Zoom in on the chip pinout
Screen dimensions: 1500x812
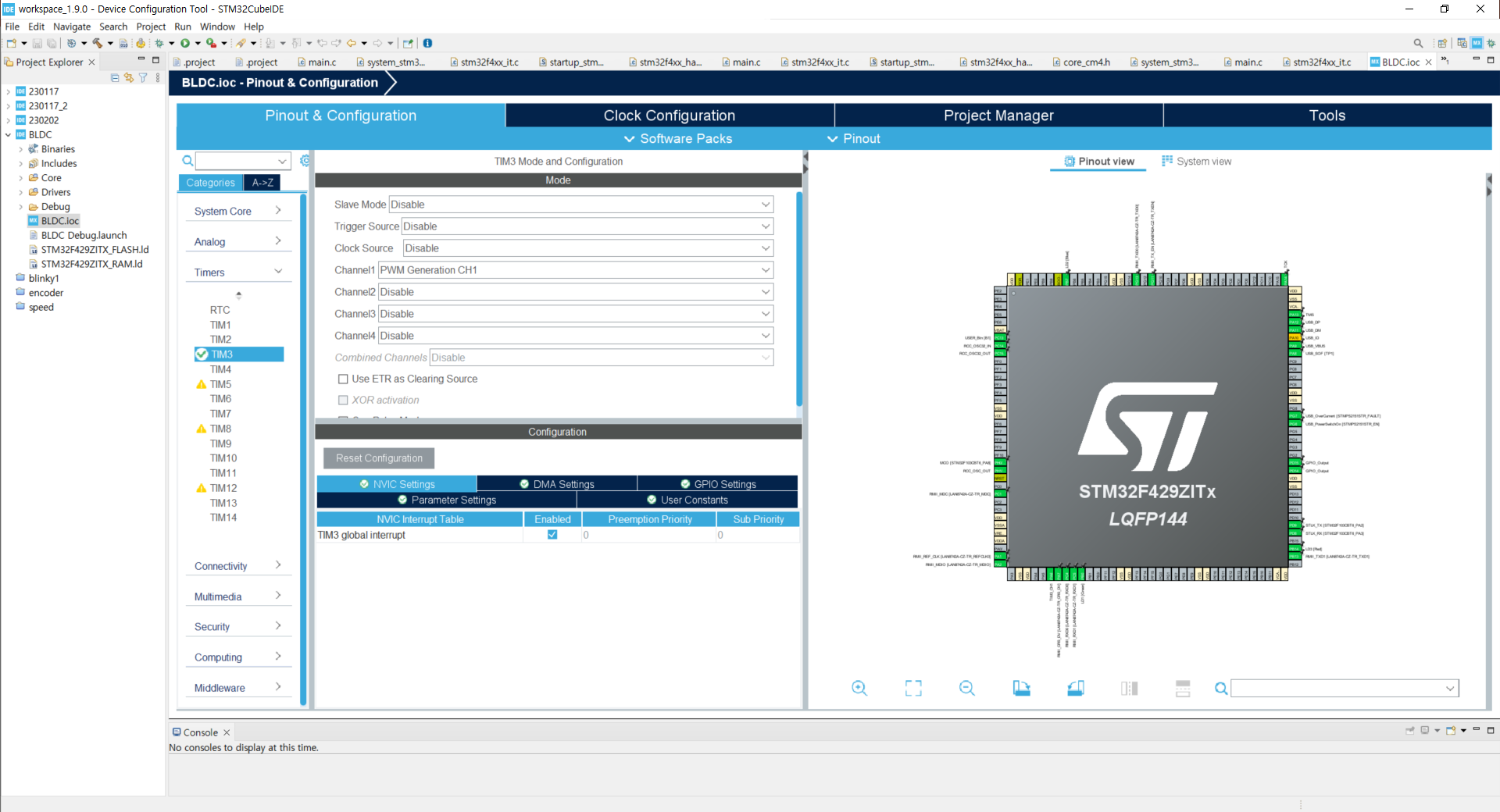(859, 688)
